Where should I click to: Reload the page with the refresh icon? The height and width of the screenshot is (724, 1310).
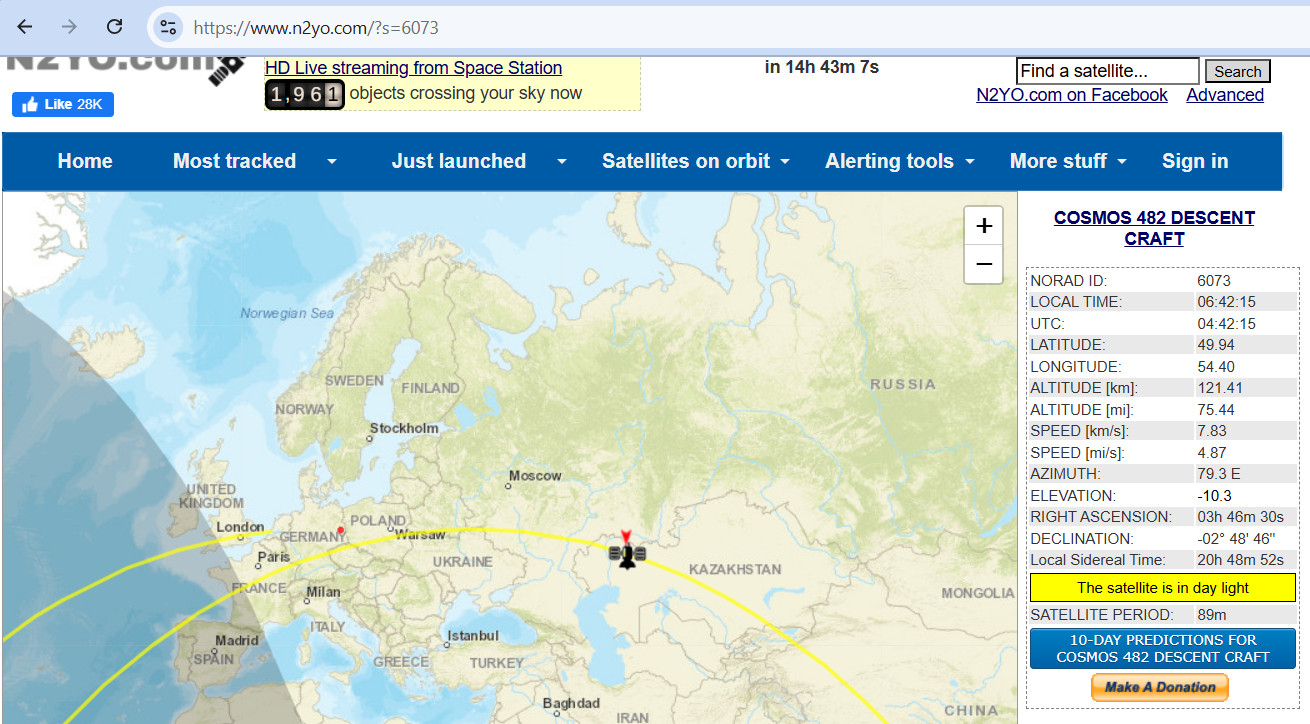tap(115, 27)
